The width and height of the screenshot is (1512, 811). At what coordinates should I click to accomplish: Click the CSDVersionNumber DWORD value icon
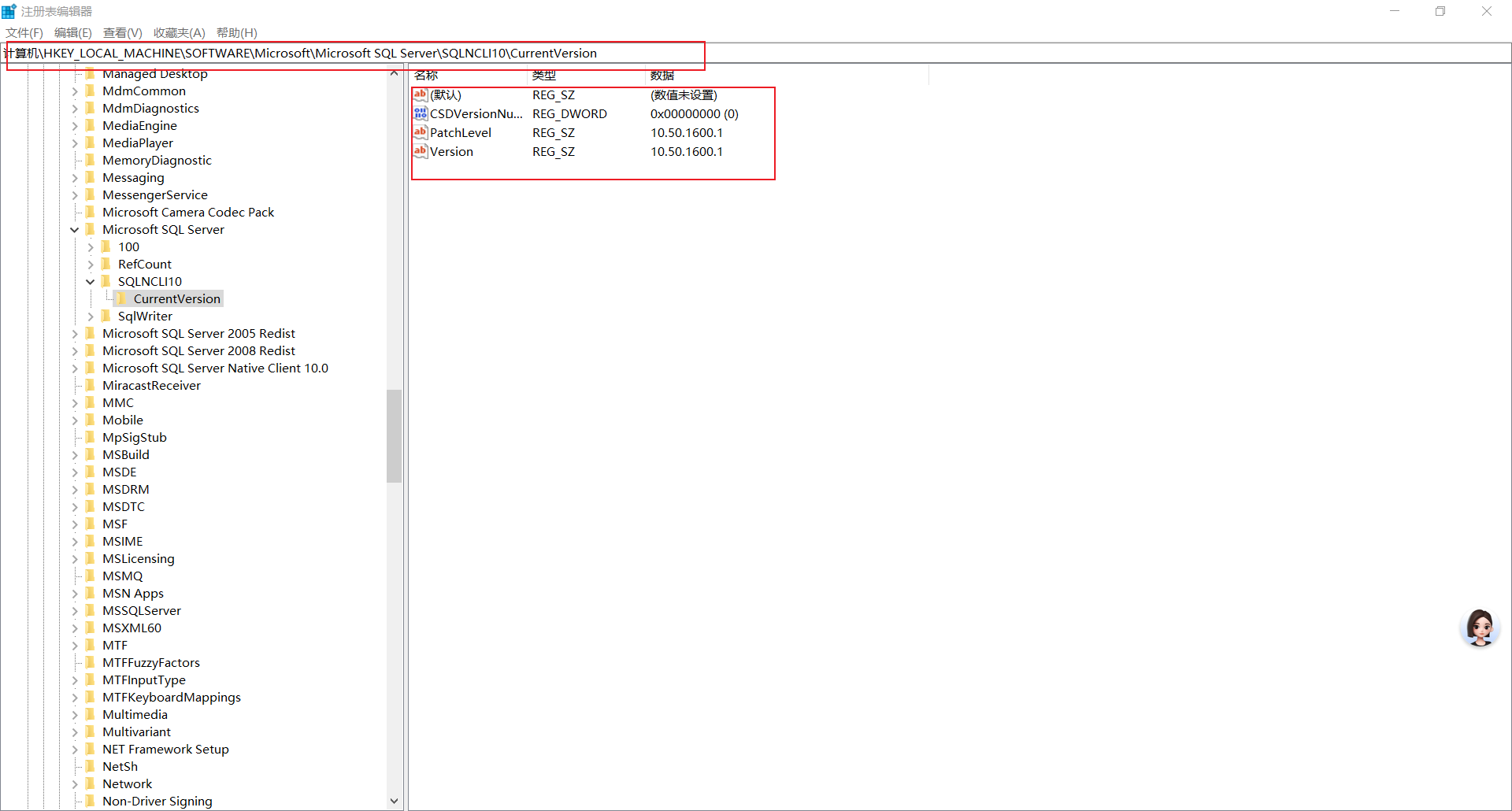[421, 113]
